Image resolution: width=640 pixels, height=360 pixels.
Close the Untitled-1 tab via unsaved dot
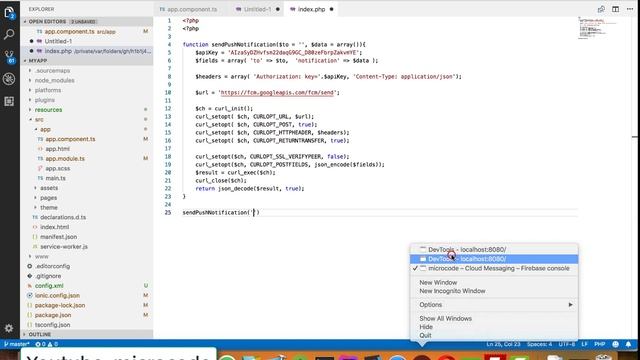coord(278,9)
